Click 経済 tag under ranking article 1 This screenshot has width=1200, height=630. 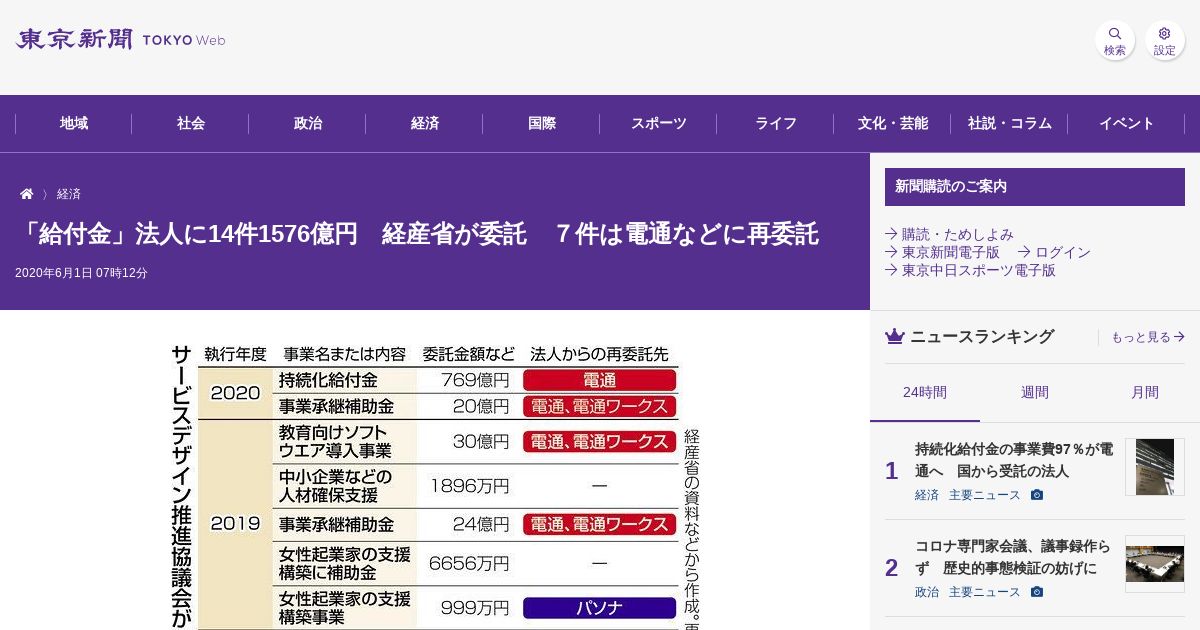coord(927,495)
